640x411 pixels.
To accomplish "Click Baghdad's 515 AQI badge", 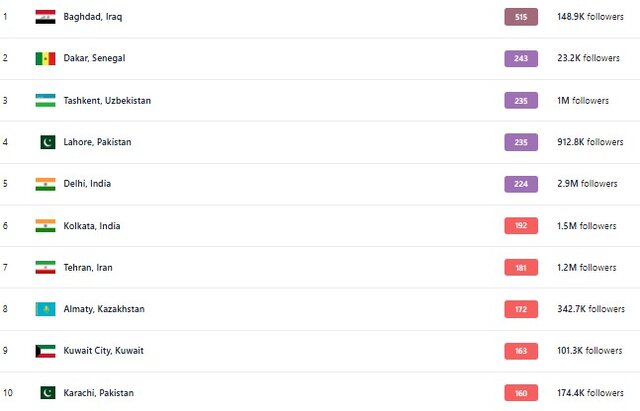I will coord(521,17).
